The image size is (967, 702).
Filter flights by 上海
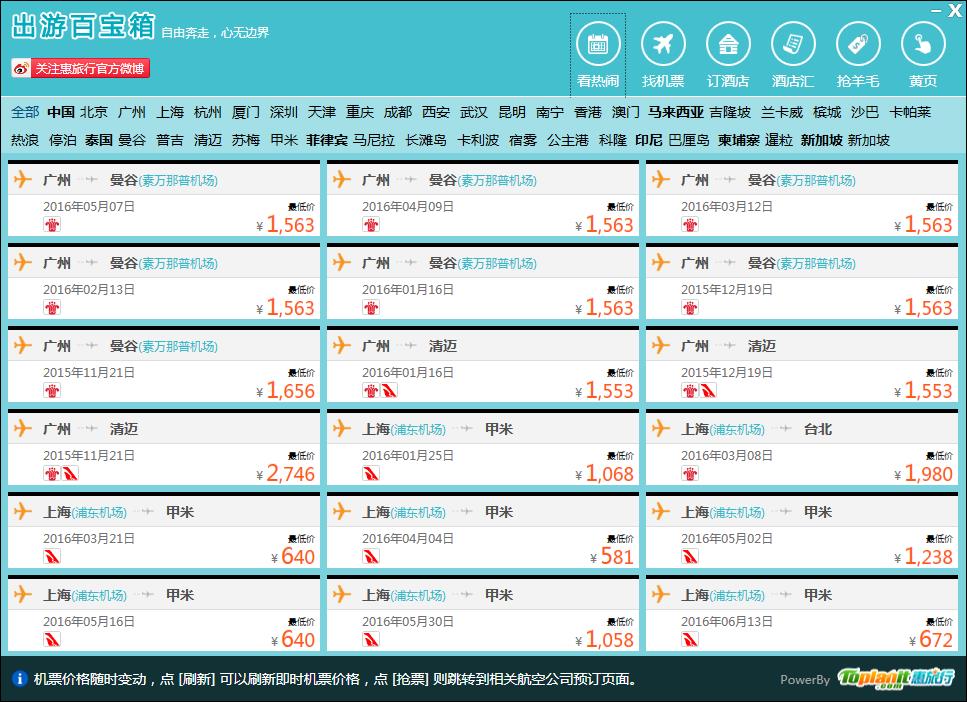point(170,112)
